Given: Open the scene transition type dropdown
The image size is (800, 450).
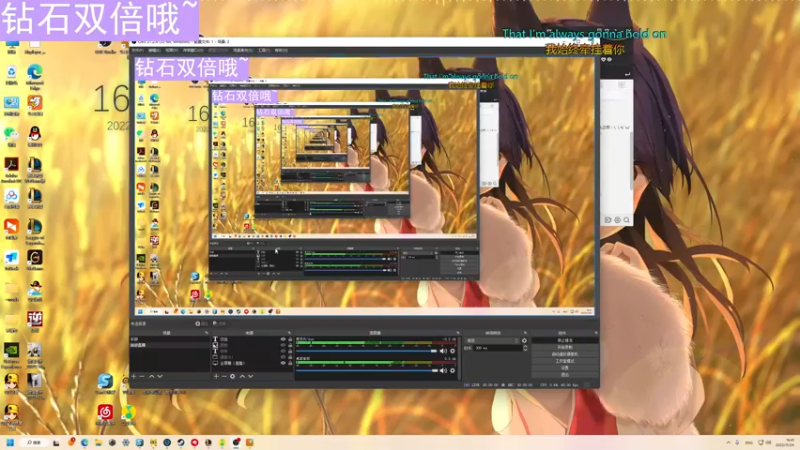Looking at the screenshot, I should [492, 340].
